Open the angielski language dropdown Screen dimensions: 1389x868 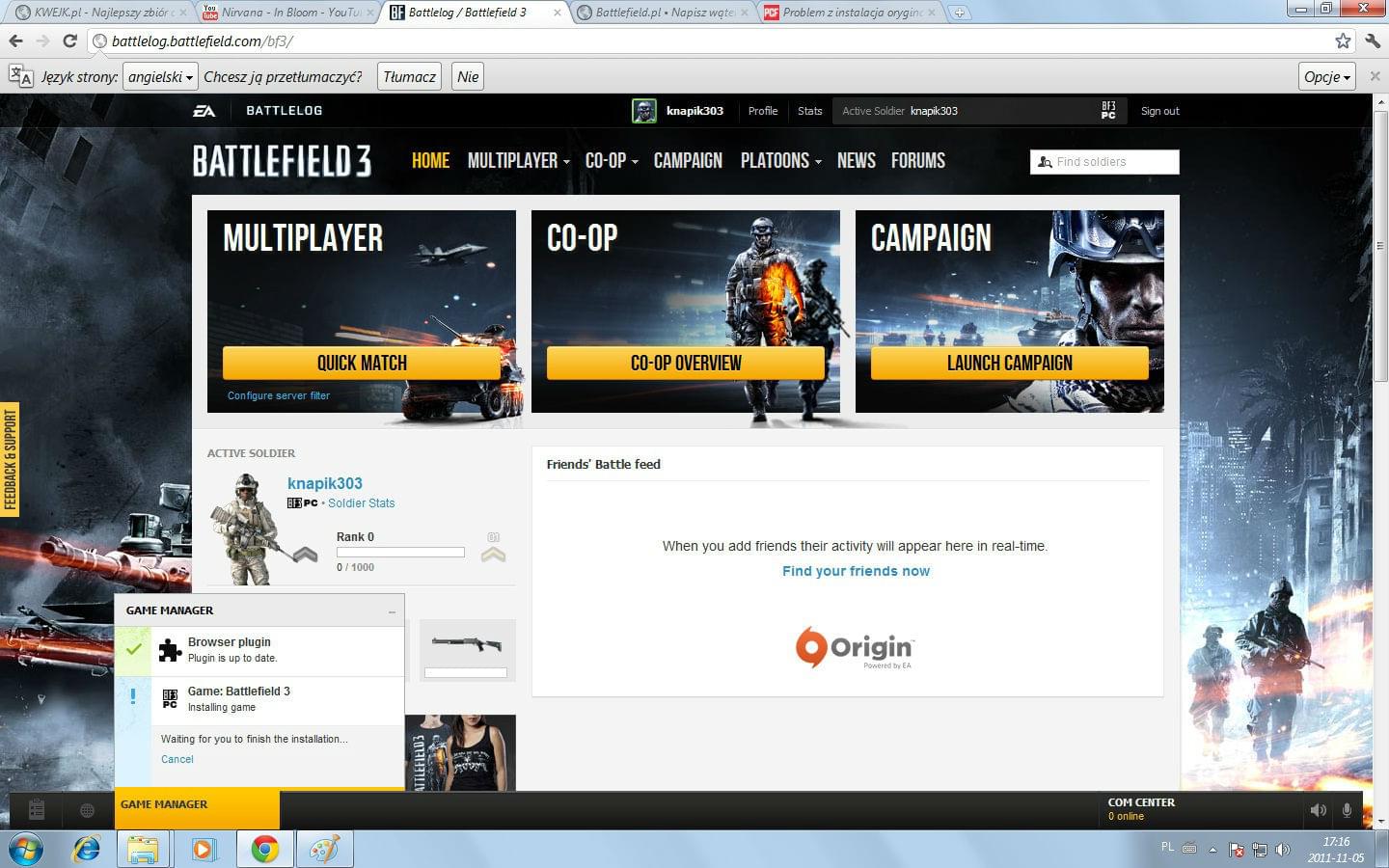pyautogui.click(x=160, y=76)
